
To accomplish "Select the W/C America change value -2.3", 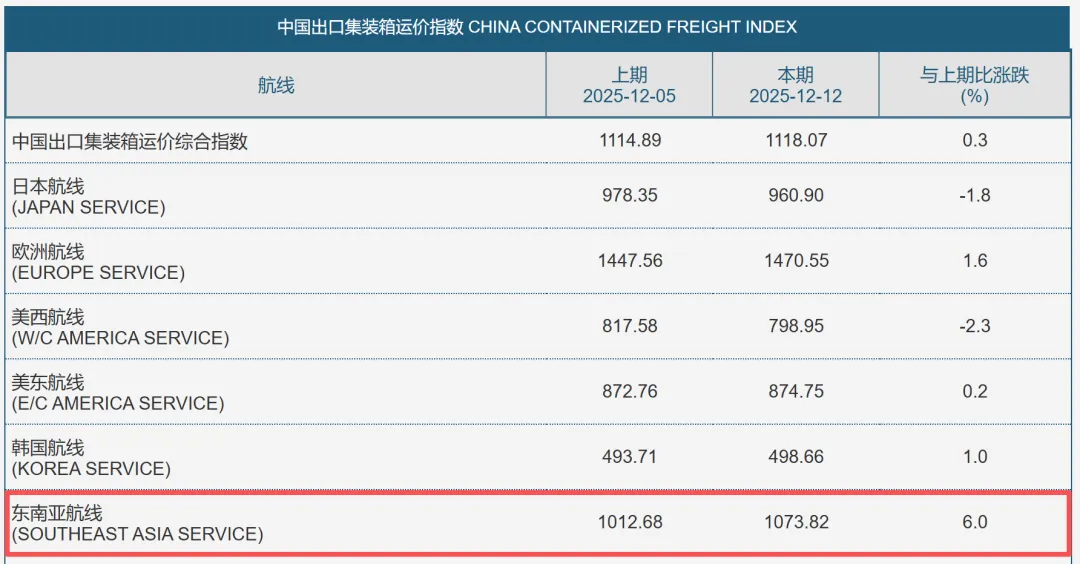I will tap(974, 326).
